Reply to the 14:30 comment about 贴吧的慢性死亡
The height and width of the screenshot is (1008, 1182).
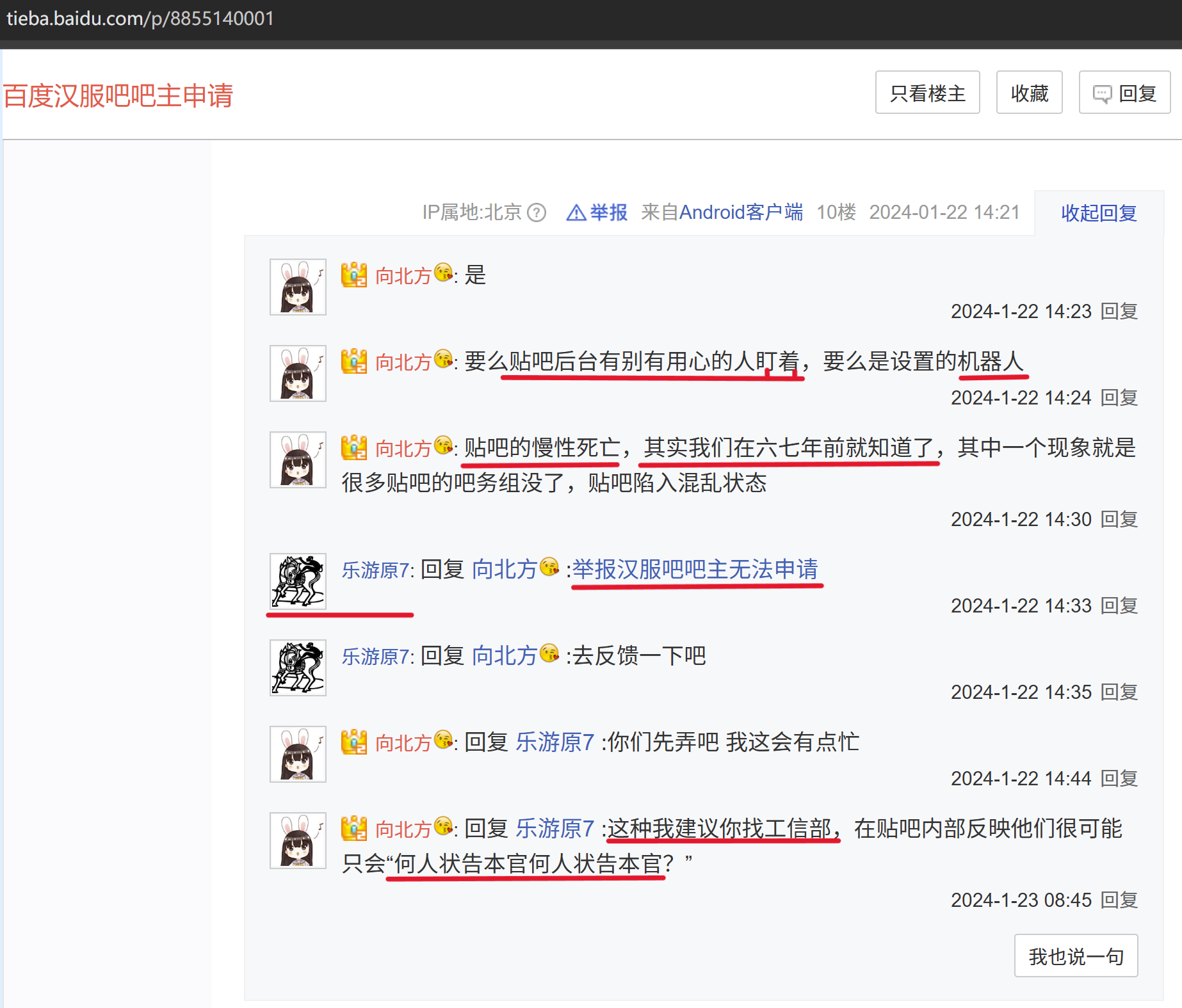pos(1119,519)
